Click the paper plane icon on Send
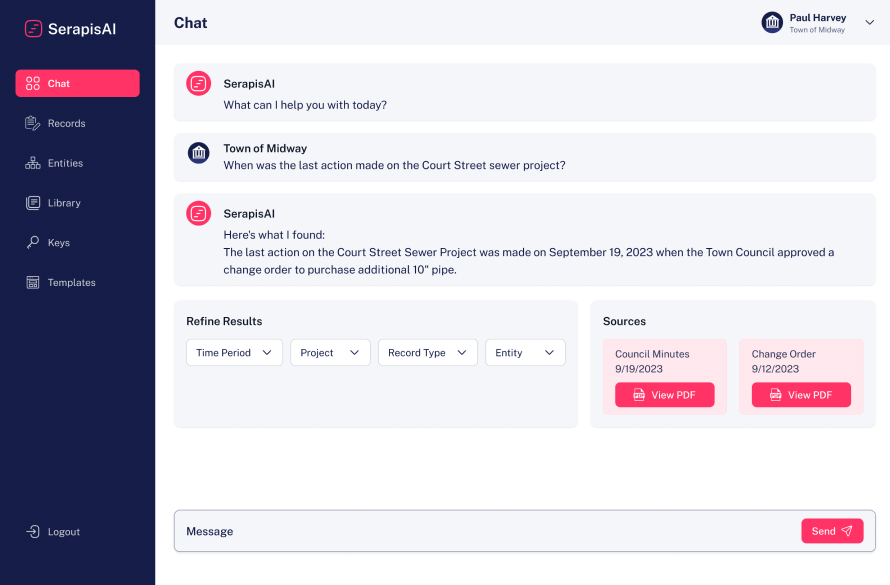This screenshot has height=585, width=890. pyautogui.click(x=847, y=531)
